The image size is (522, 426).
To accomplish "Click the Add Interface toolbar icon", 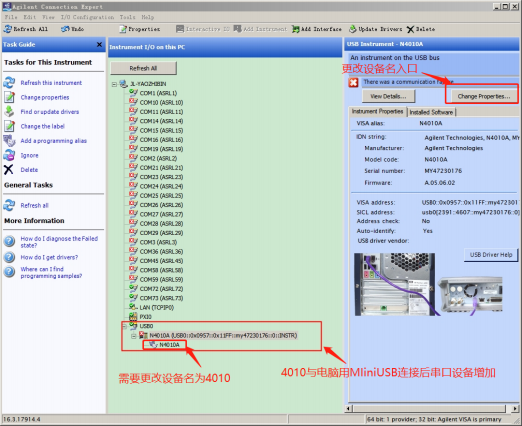I will click(296, 29).
